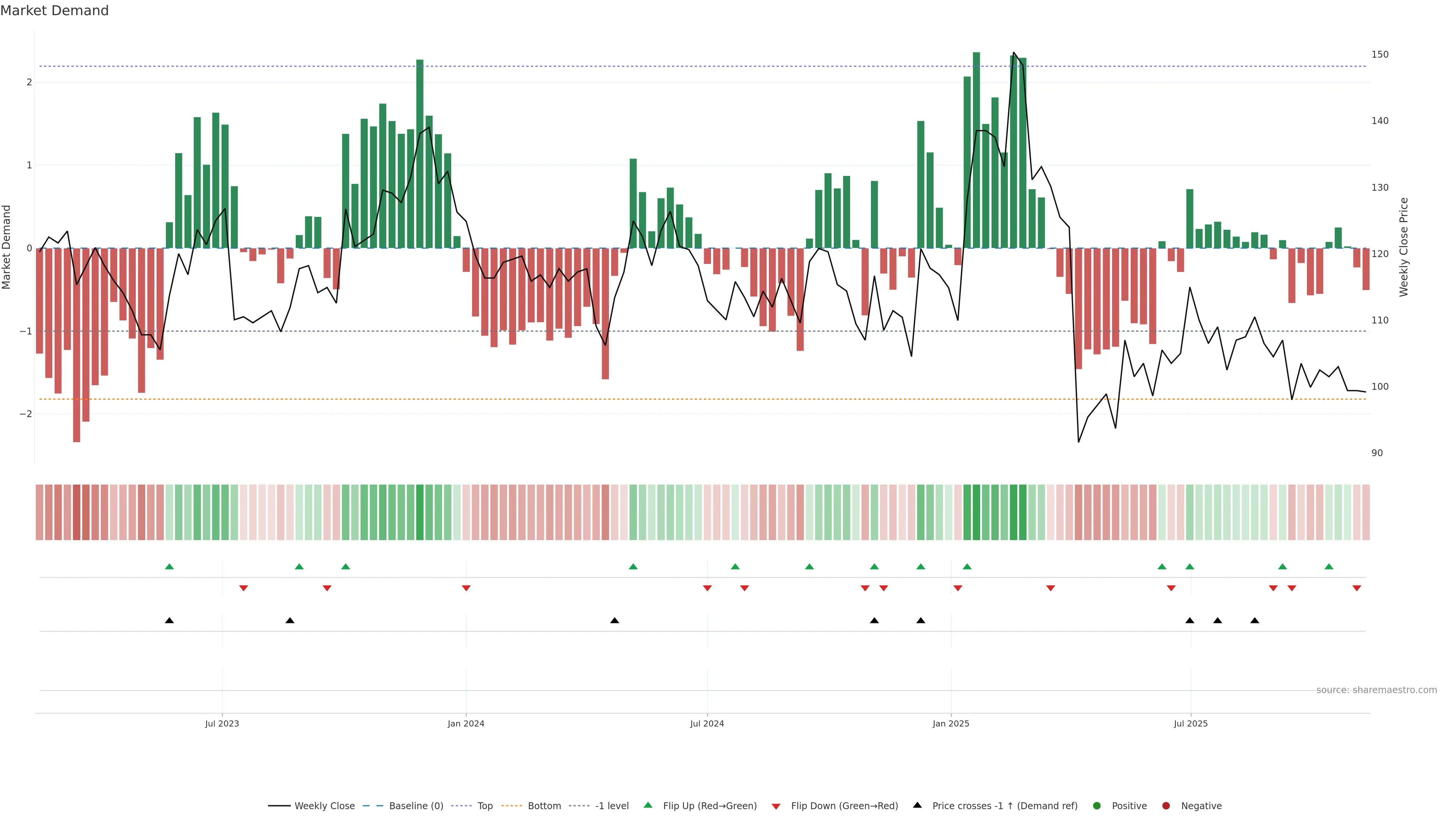Click black triangle icon in Price crosses legend
The height and width of the screenshot is (819, 1456).
click(x=917, y=805)
